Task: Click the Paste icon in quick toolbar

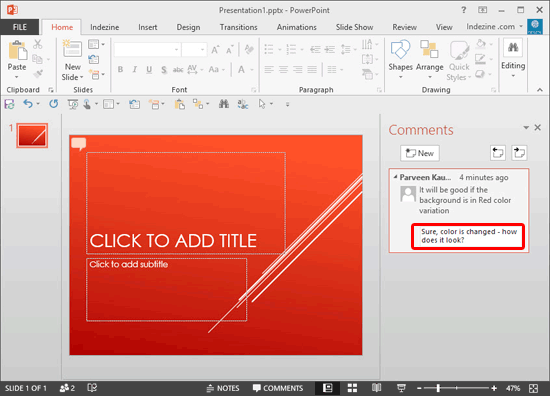Action: click(x=180, y=104)
